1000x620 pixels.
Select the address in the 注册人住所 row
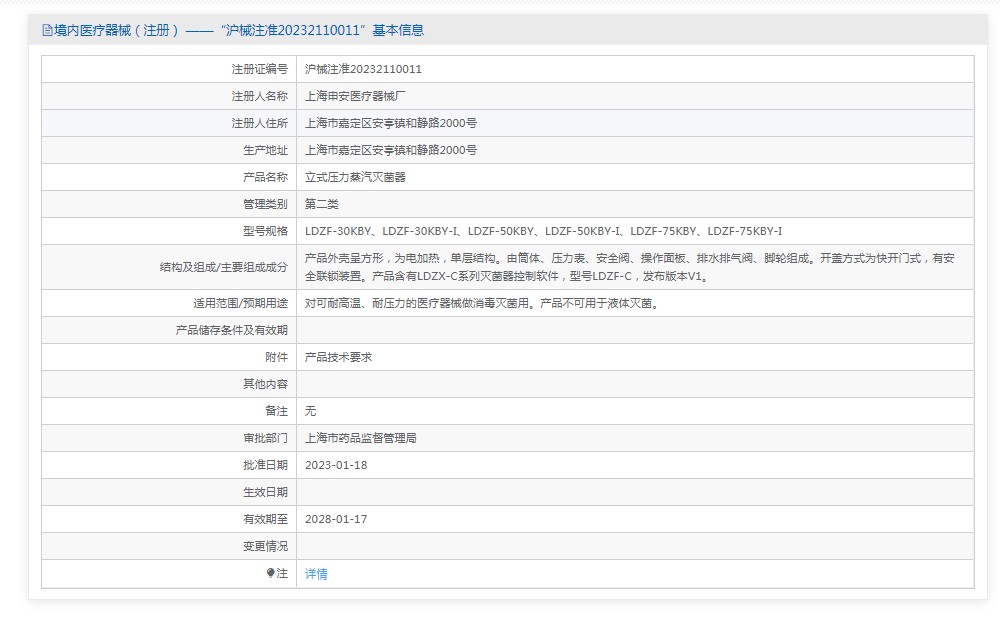[391, 123]
